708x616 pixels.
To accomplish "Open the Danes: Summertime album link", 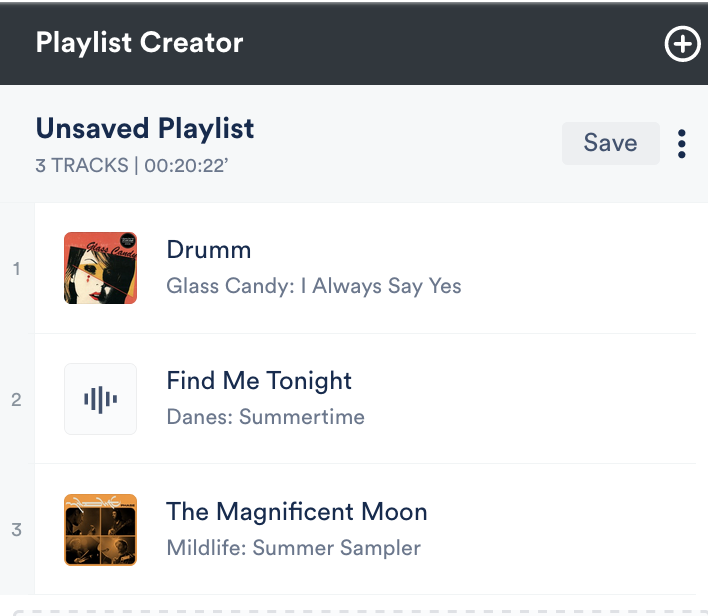I will (265, 417).
